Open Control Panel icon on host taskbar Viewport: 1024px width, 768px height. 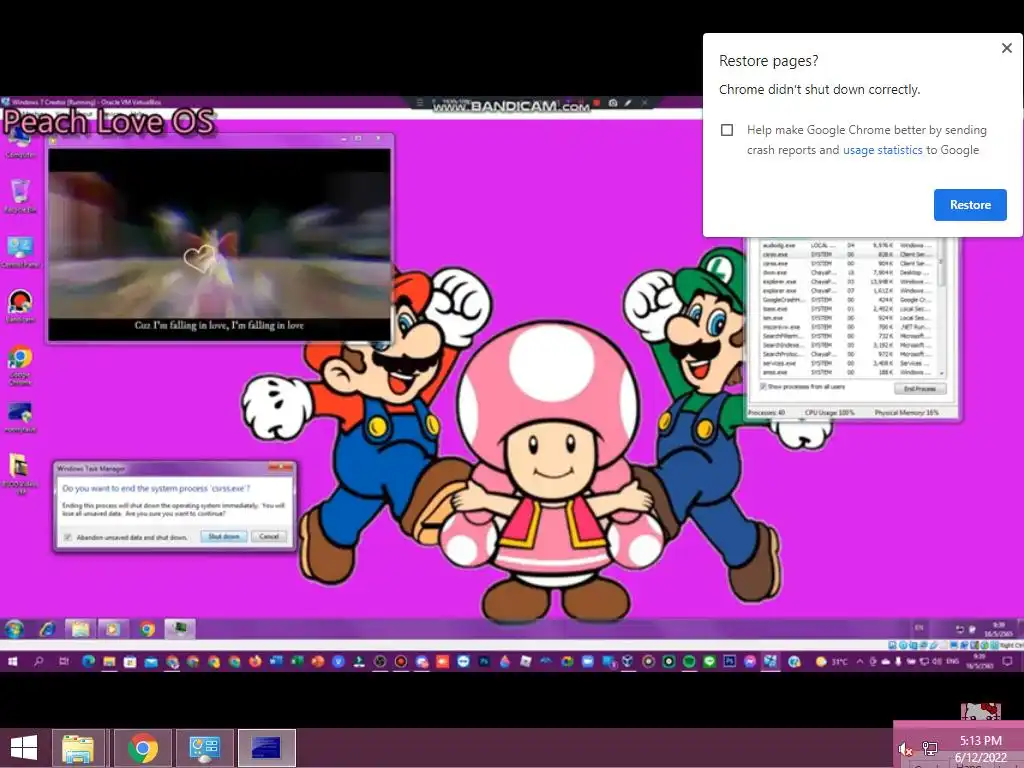pyautogui.click(x=204, y=748)
